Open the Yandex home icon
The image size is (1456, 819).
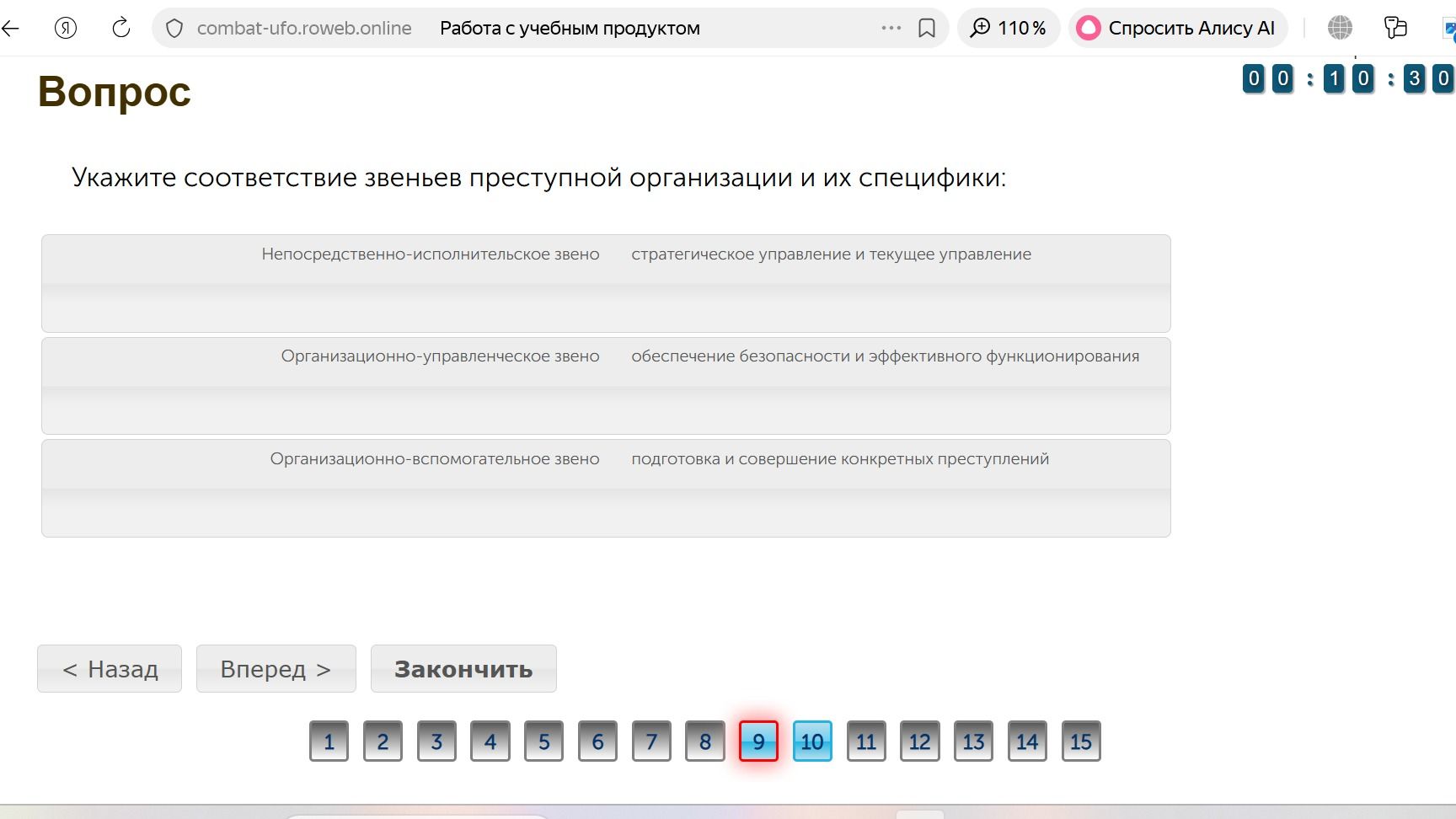pos(66,28)
